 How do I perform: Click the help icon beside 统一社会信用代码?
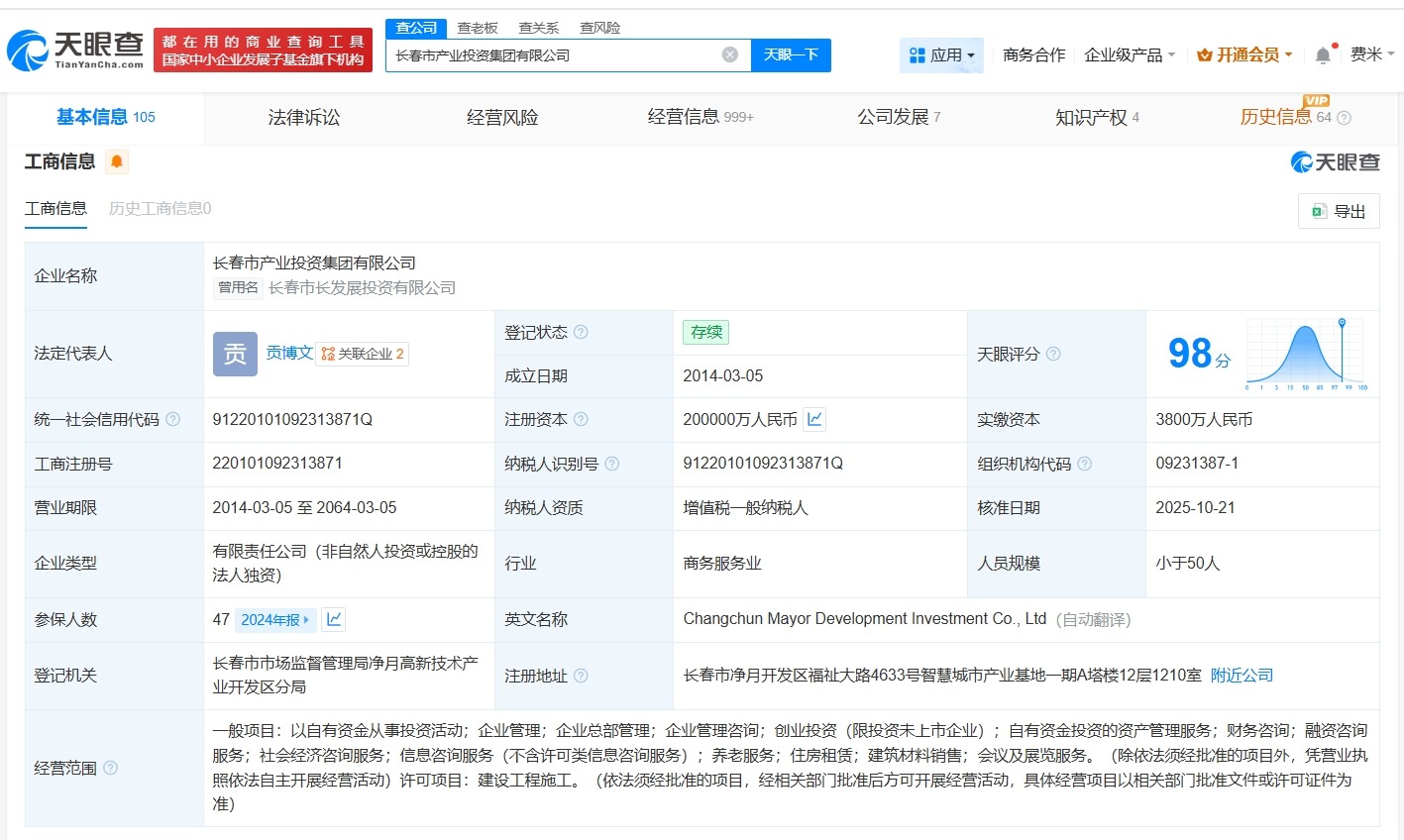pyautogui.click(x=174, y=419)
